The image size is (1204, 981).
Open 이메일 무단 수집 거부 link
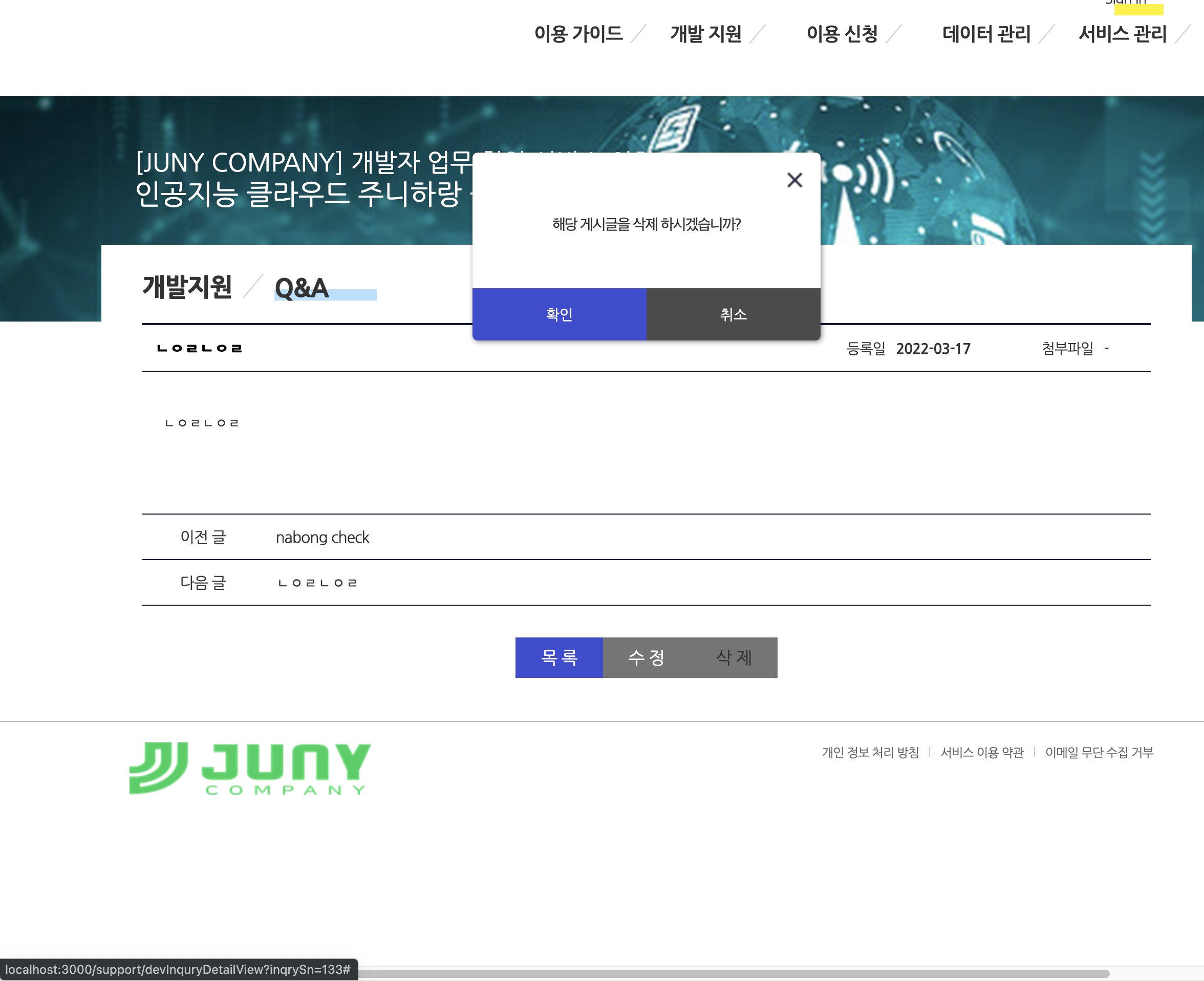tap(1099, 752)
